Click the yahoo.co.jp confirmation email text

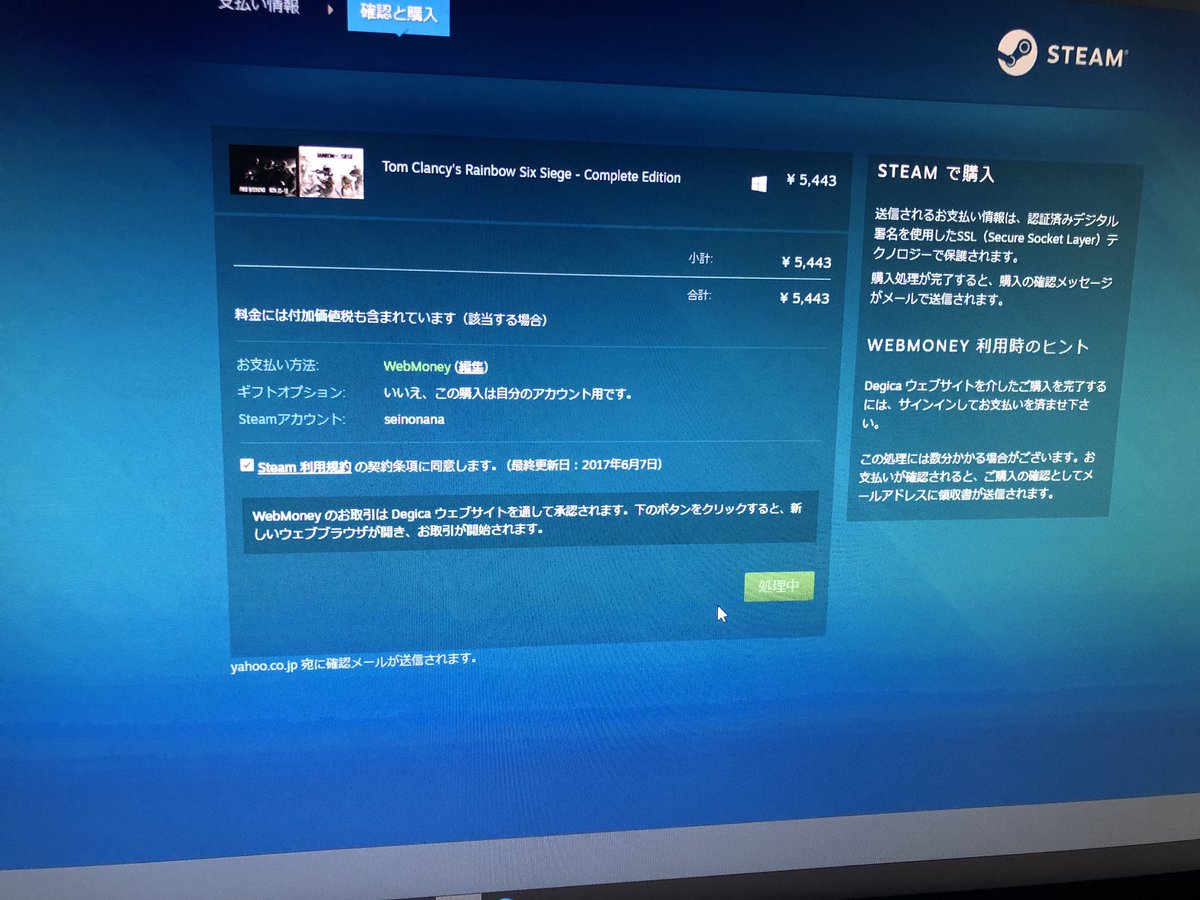coord(354,664)
